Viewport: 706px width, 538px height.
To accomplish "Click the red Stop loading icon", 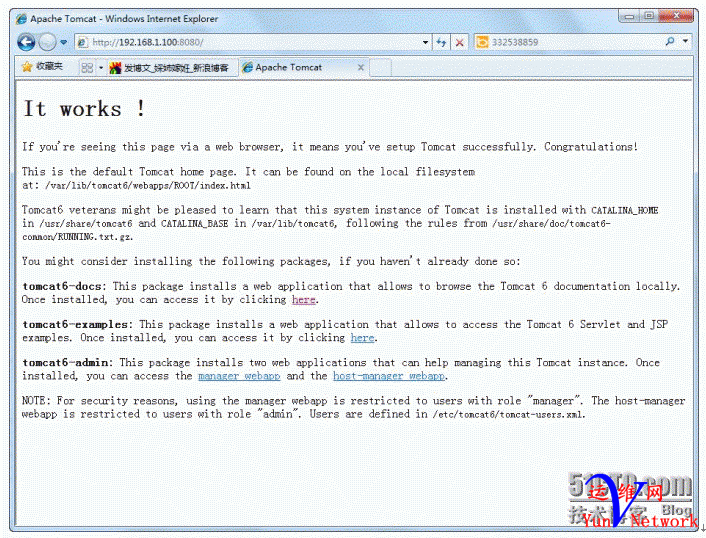I will pos(460,42).
